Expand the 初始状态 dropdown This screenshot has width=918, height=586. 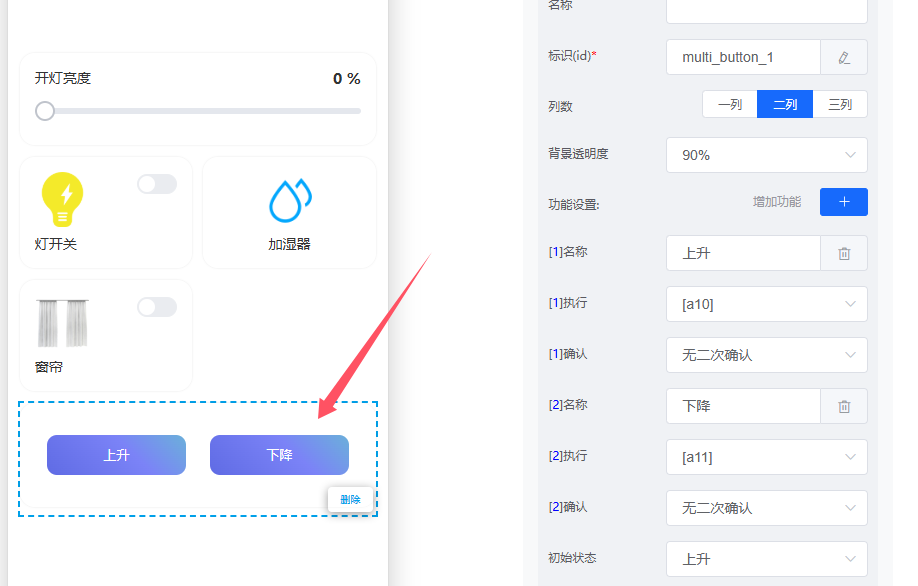(766, 559)
